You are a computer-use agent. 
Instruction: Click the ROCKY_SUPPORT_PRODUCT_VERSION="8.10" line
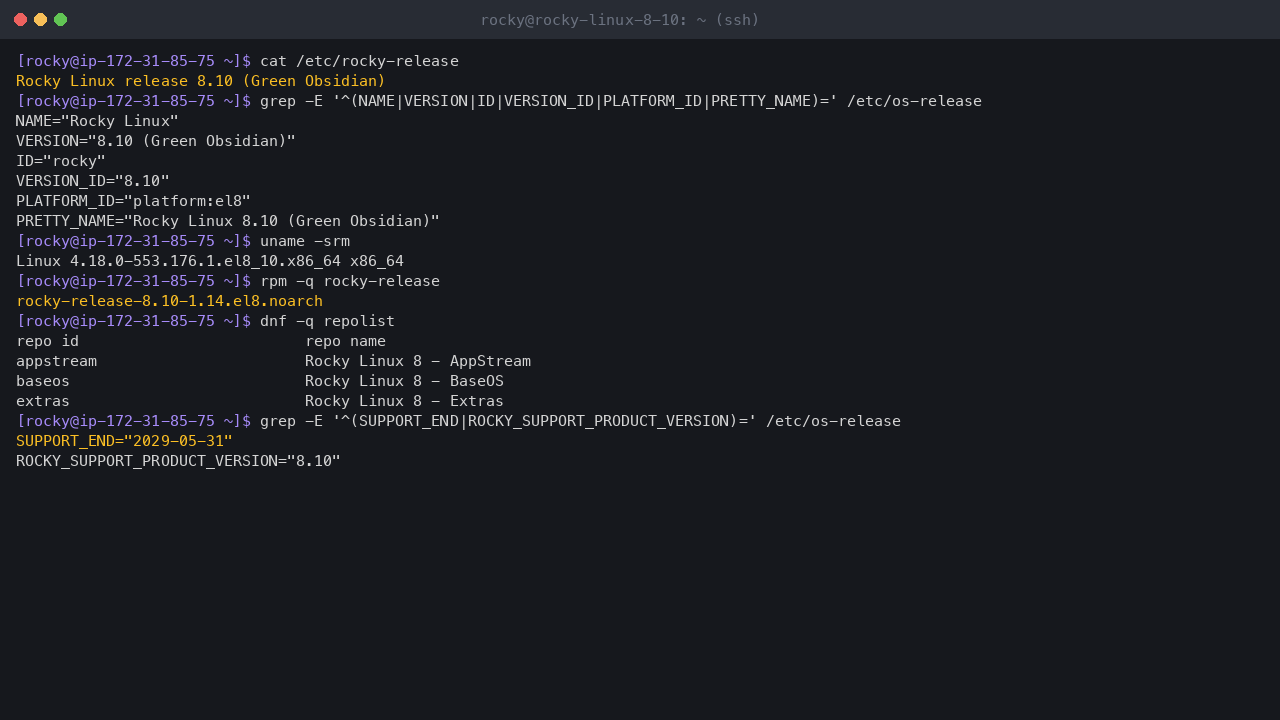(x=178, y=461)
